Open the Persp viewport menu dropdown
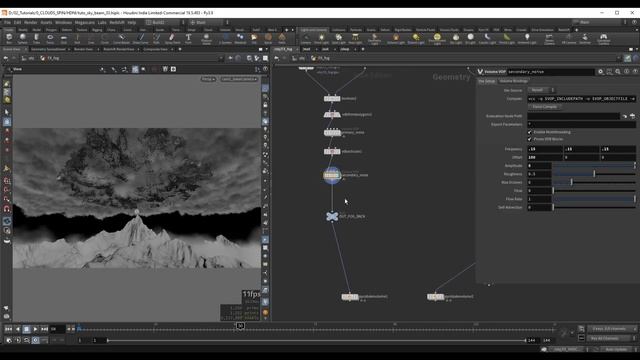This screenshot has width=640, height=360. click(x=208, y=79)
